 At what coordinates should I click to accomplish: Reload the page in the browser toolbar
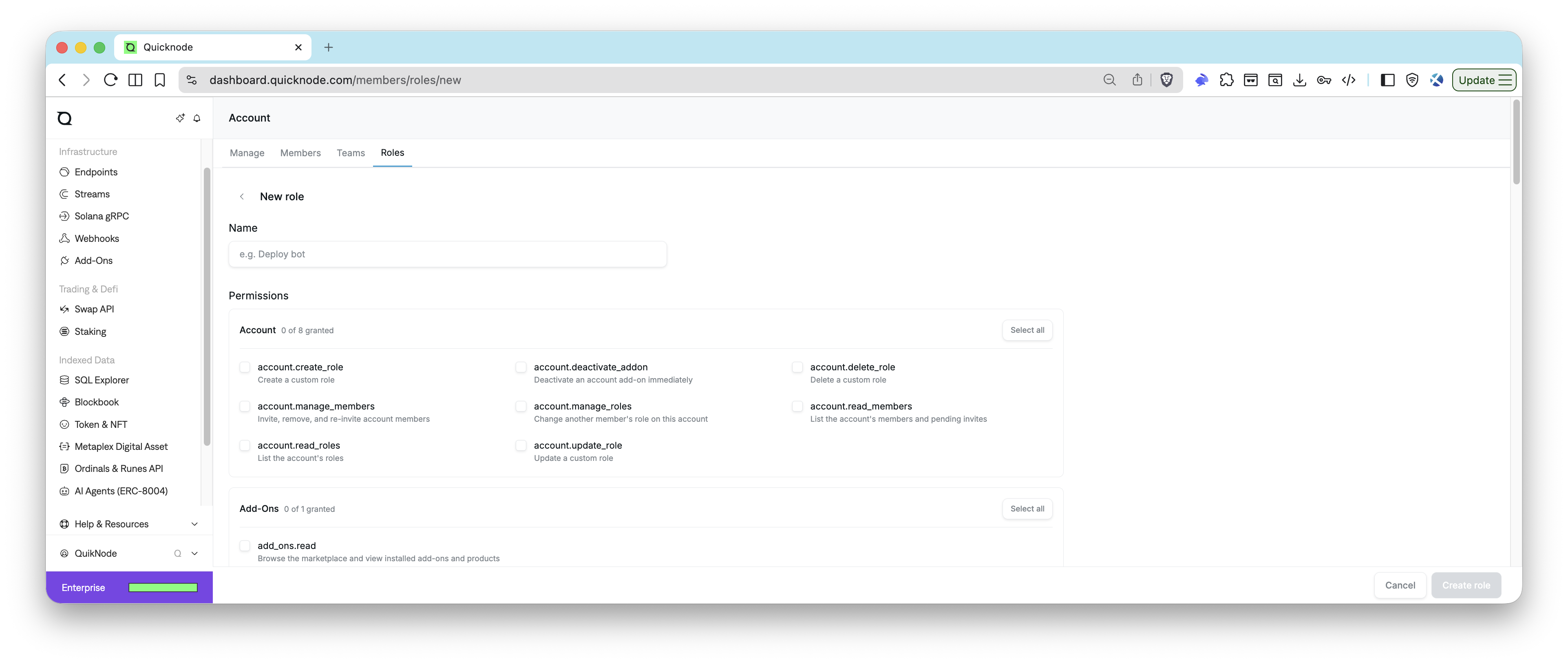[110, 80]
